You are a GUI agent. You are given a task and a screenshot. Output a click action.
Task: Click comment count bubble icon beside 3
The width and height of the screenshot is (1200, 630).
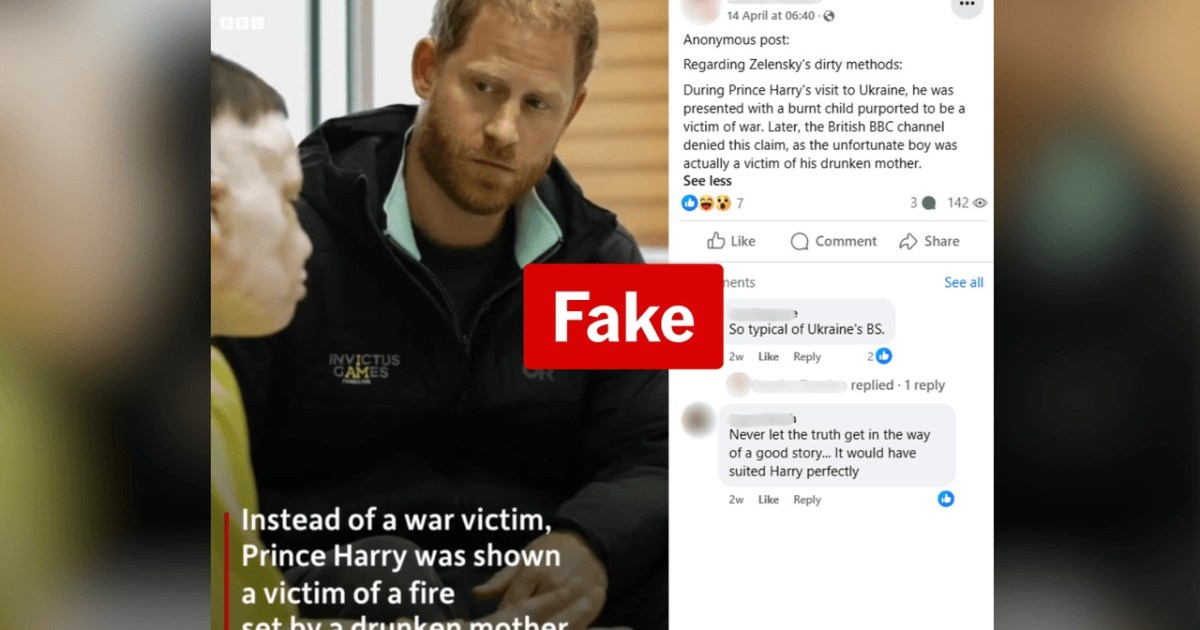(x=929, y=203)
